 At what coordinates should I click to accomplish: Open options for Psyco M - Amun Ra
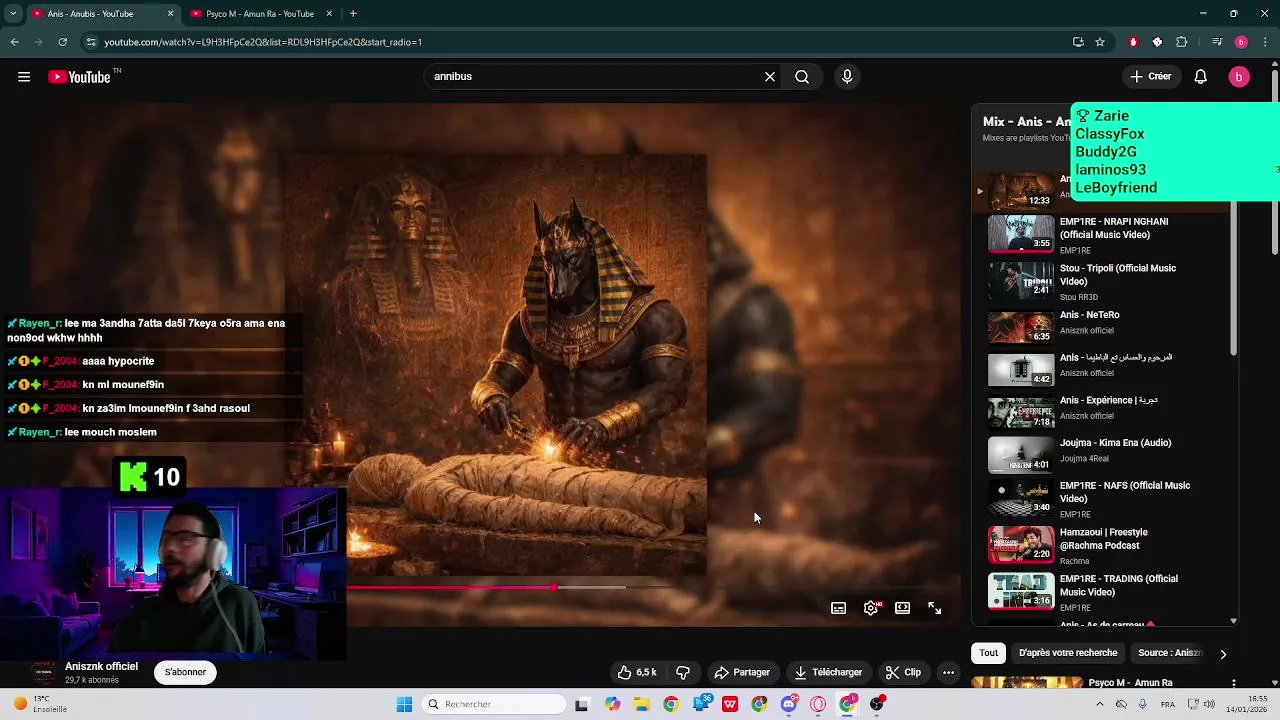(x=1234, y=683)
